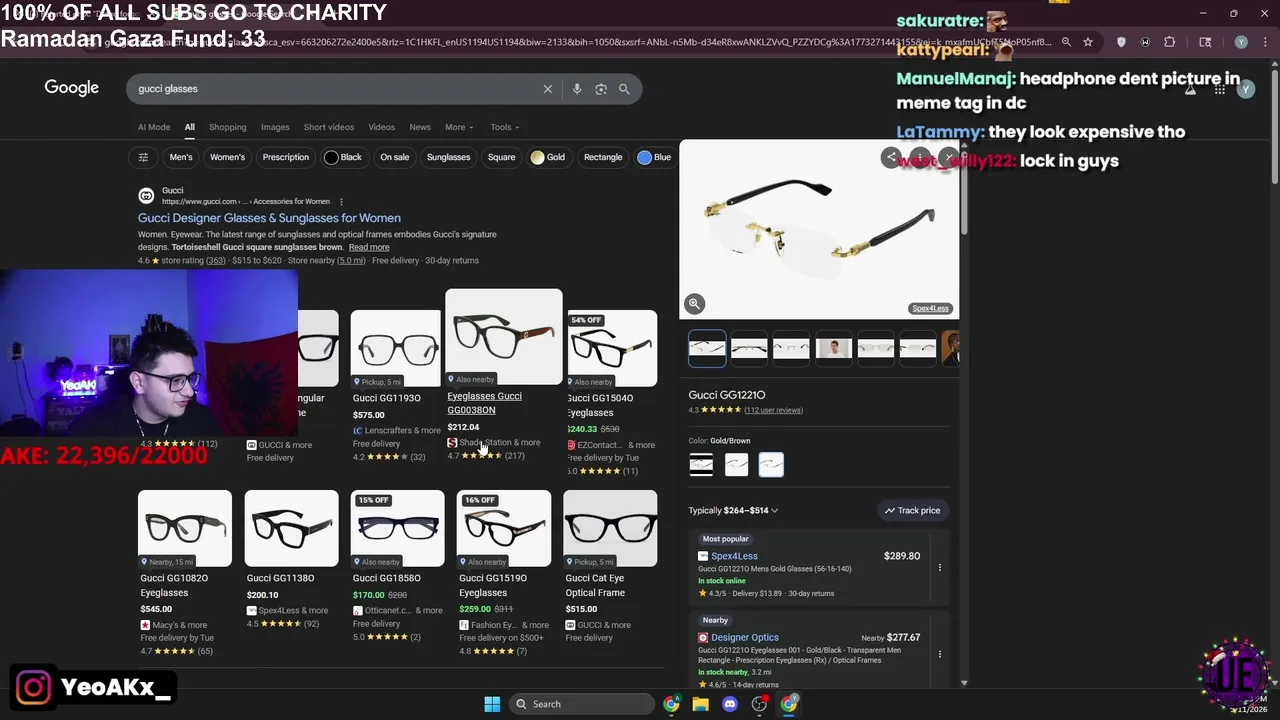
Task: Open Discord from the taskbar
Action: [x=730, y=704]
